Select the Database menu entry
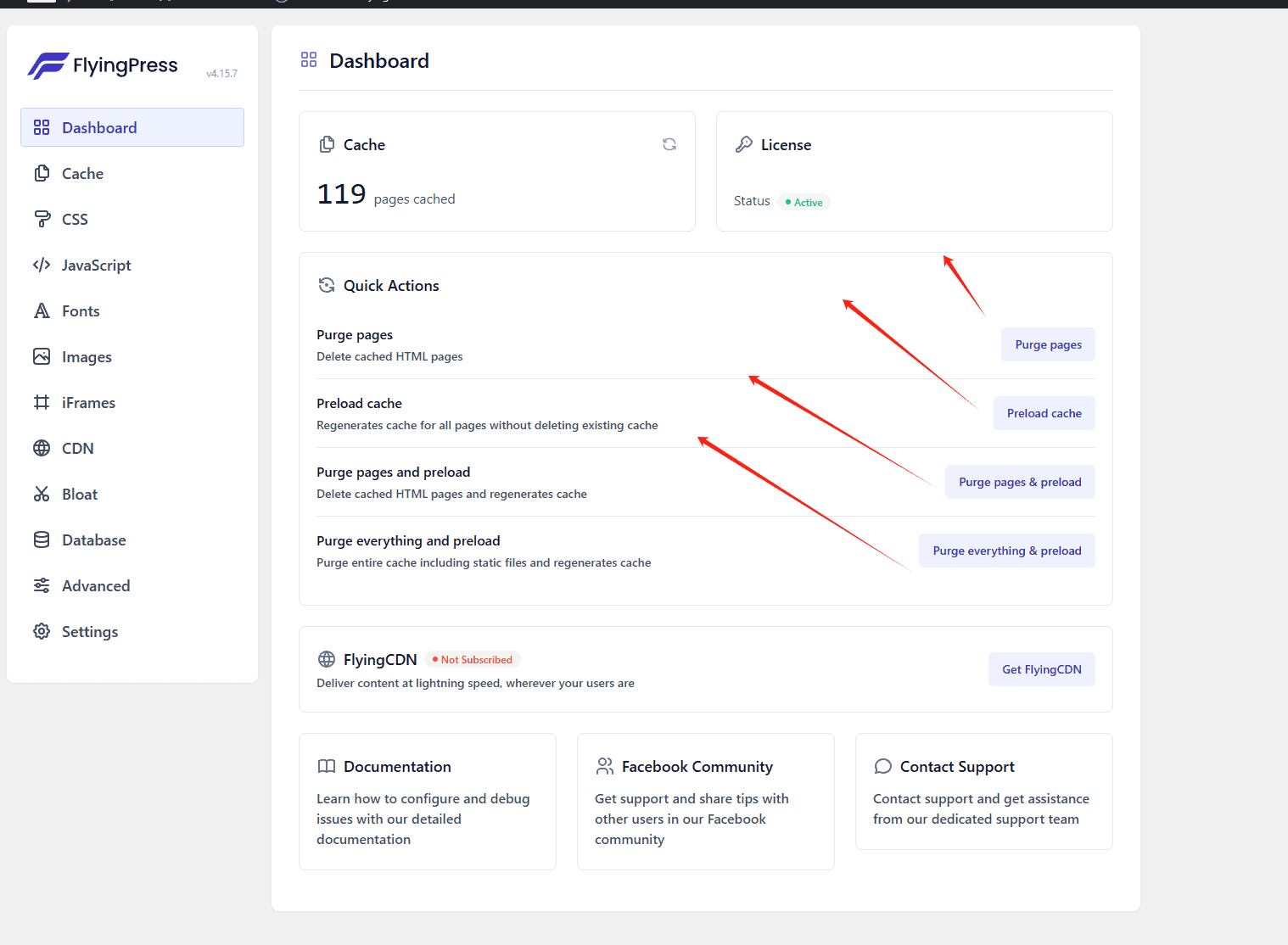Viewport: 1288px width, 945px height. (132, 540)
